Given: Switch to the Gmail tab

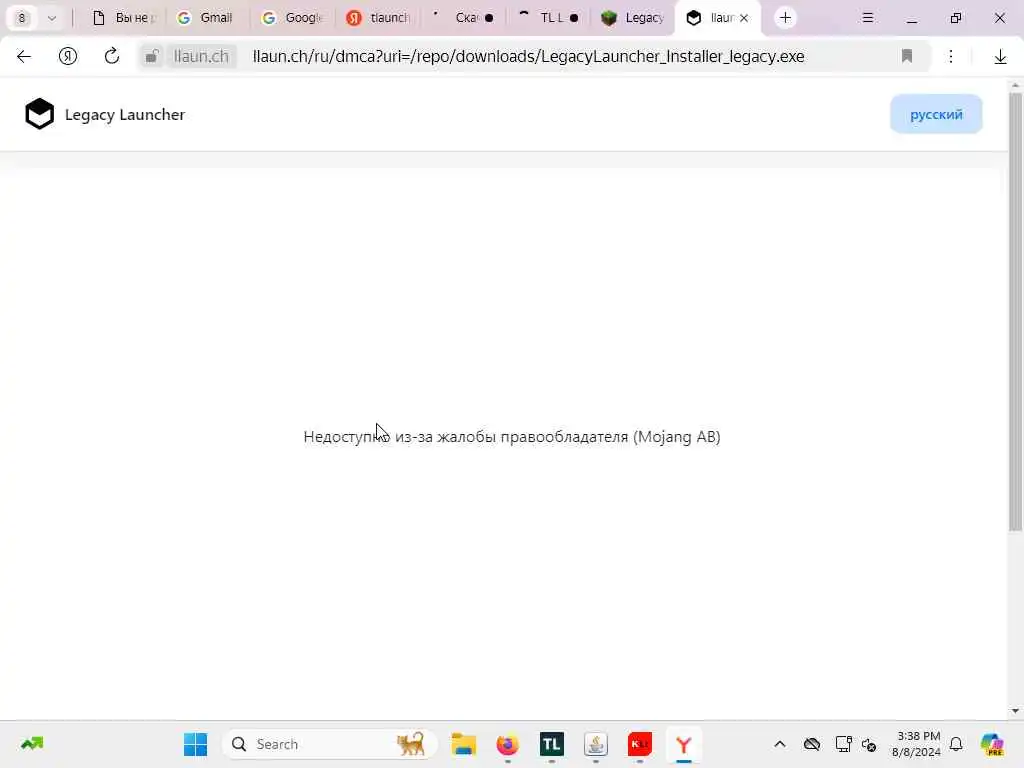Looking at the screenshot, I should 206,18.
